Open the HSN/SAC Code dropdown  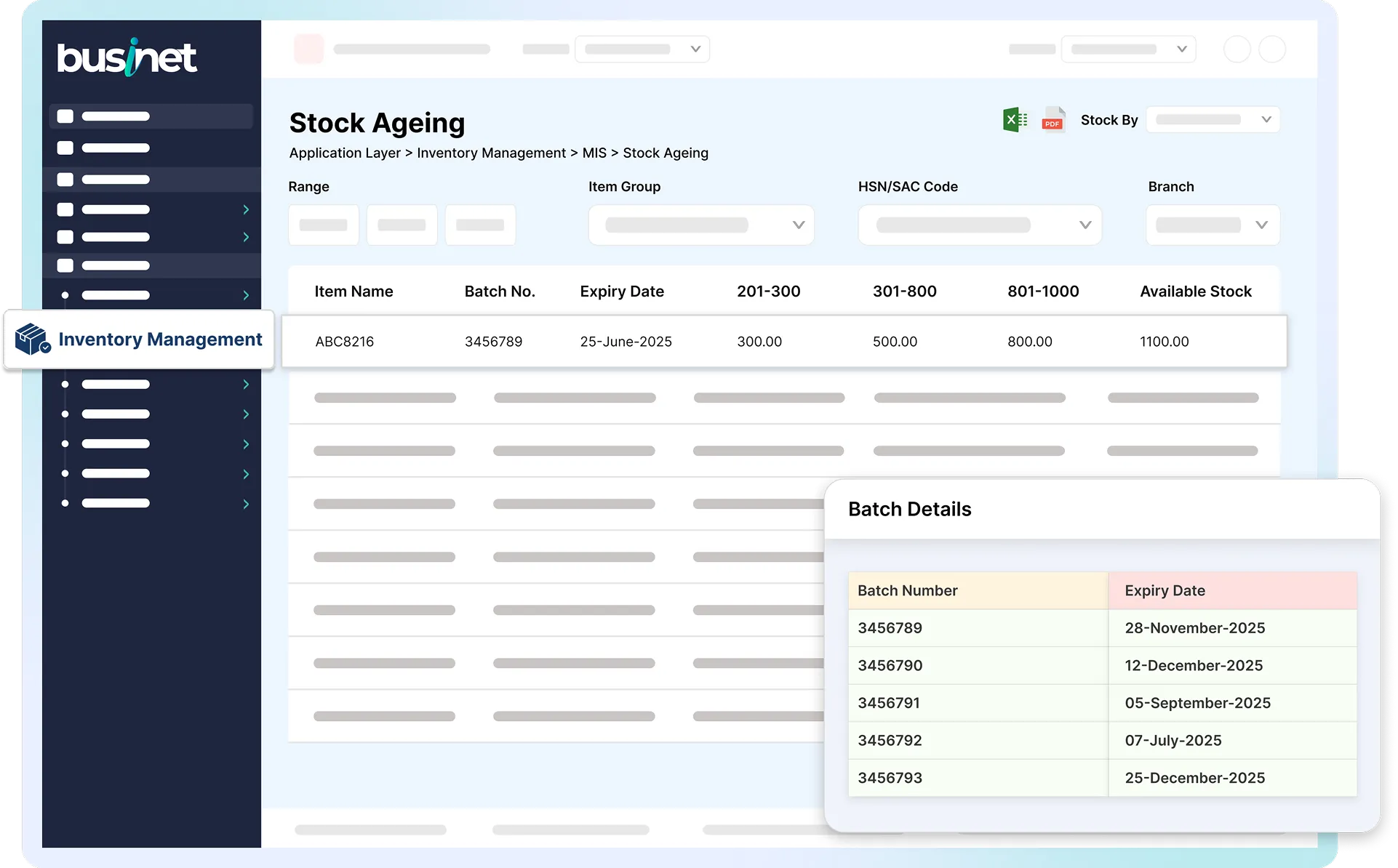click(x=980, y=225)
